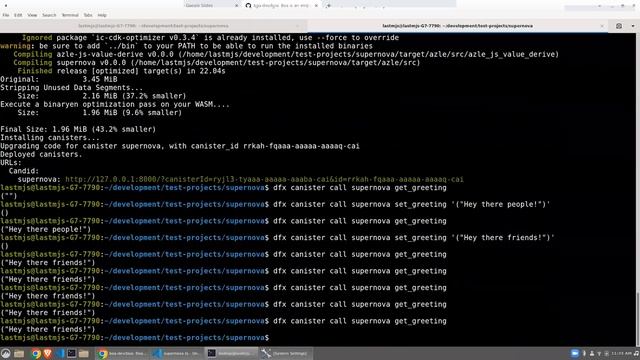Click the 'Compiling azle-js-value-derive' line
Viewport: 640px width, 360px height.
(x=286, y=54)
